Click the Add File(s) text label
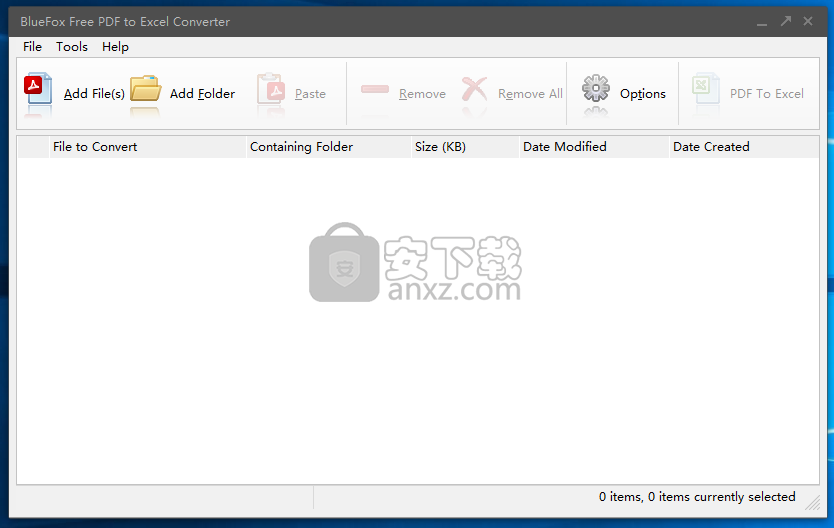 94,94
